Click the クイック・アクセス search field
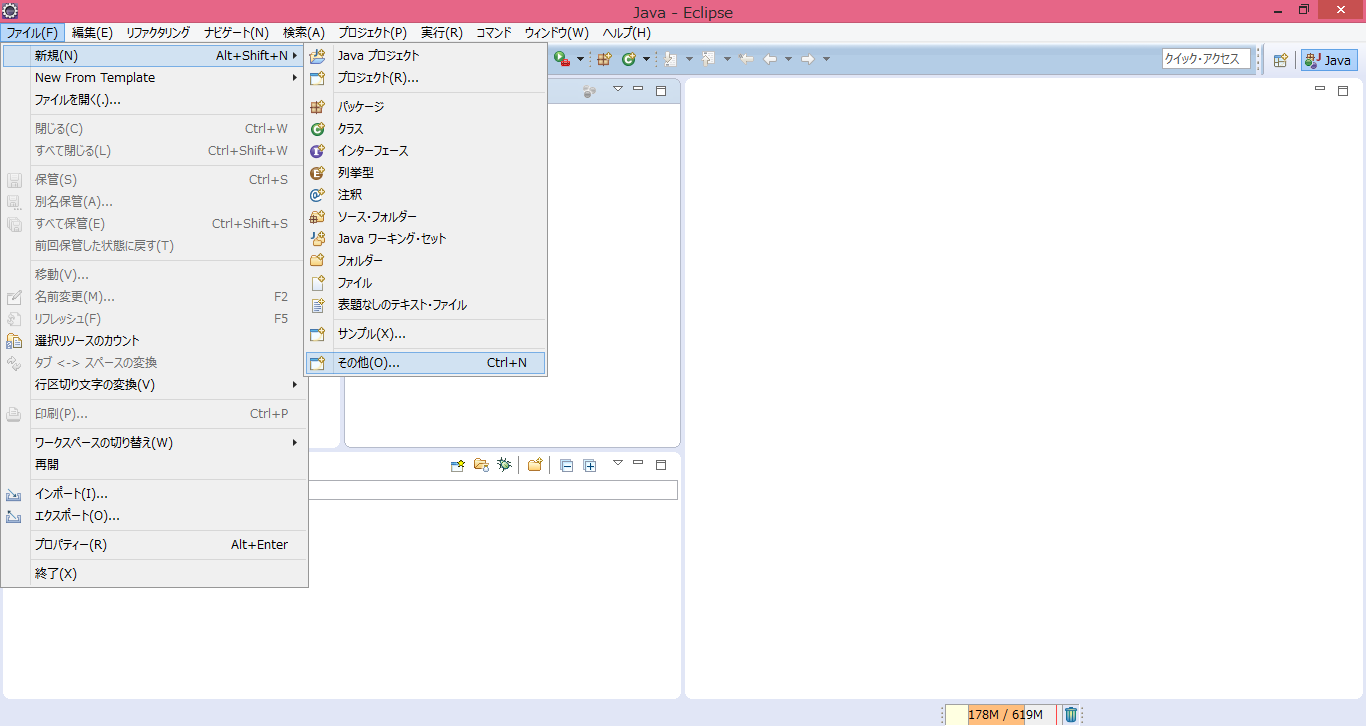 [x=1206, y=59]
